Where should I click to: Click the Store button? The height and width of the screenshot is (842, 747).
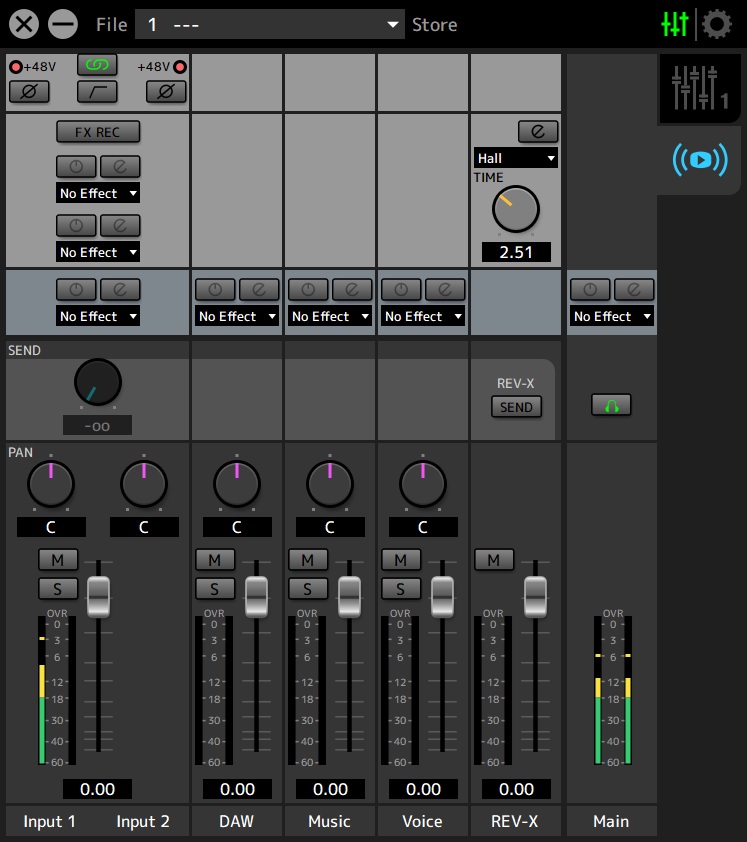434,25
